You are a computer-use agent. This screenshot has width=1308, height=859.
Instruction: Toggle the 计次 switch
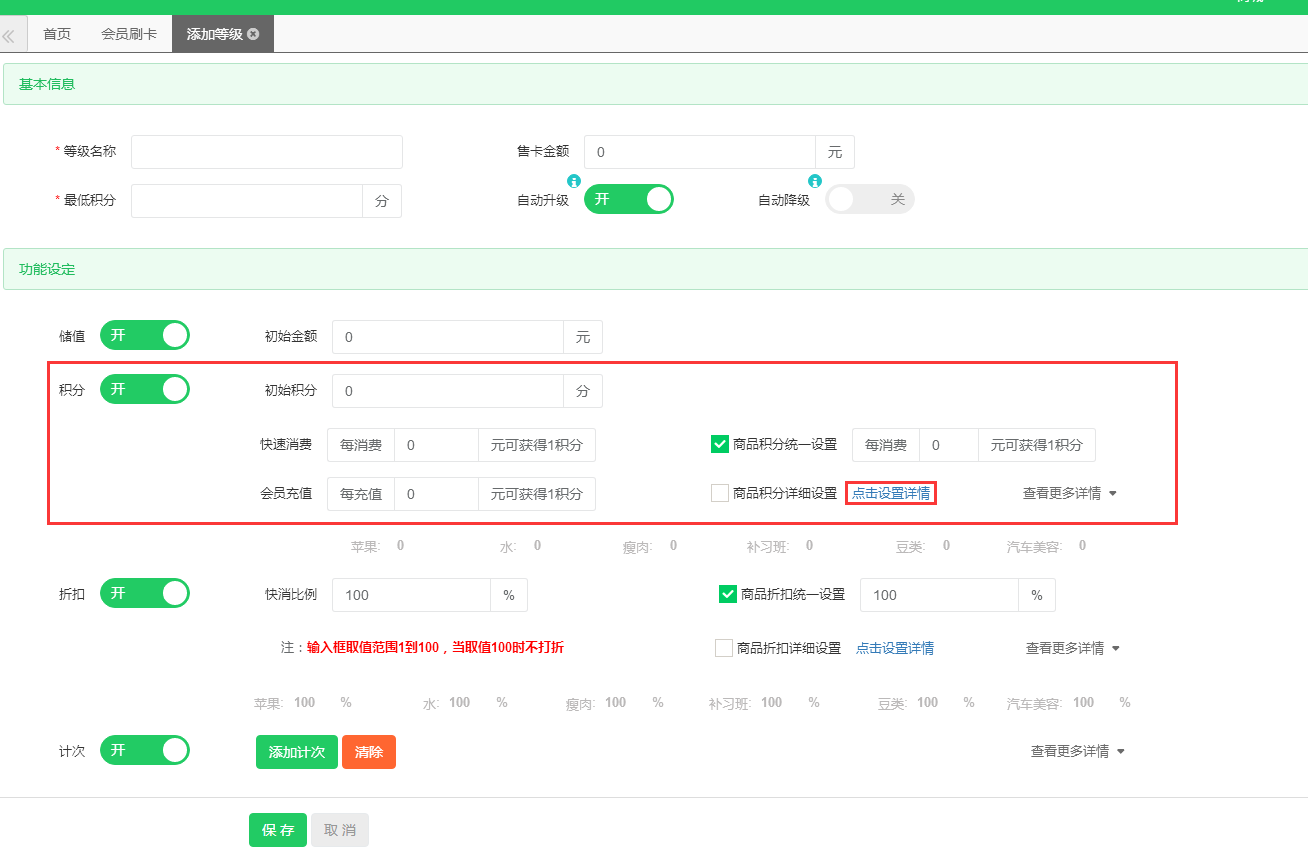point(145,750)
